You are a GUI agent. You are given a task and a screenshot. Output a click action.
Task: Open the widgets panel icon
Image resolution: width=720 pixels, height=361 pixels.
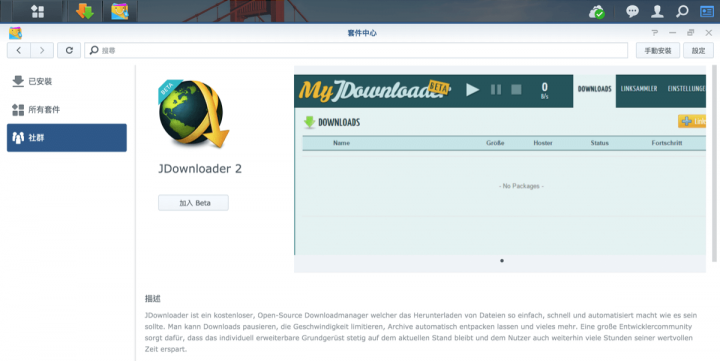coord(707,11)
